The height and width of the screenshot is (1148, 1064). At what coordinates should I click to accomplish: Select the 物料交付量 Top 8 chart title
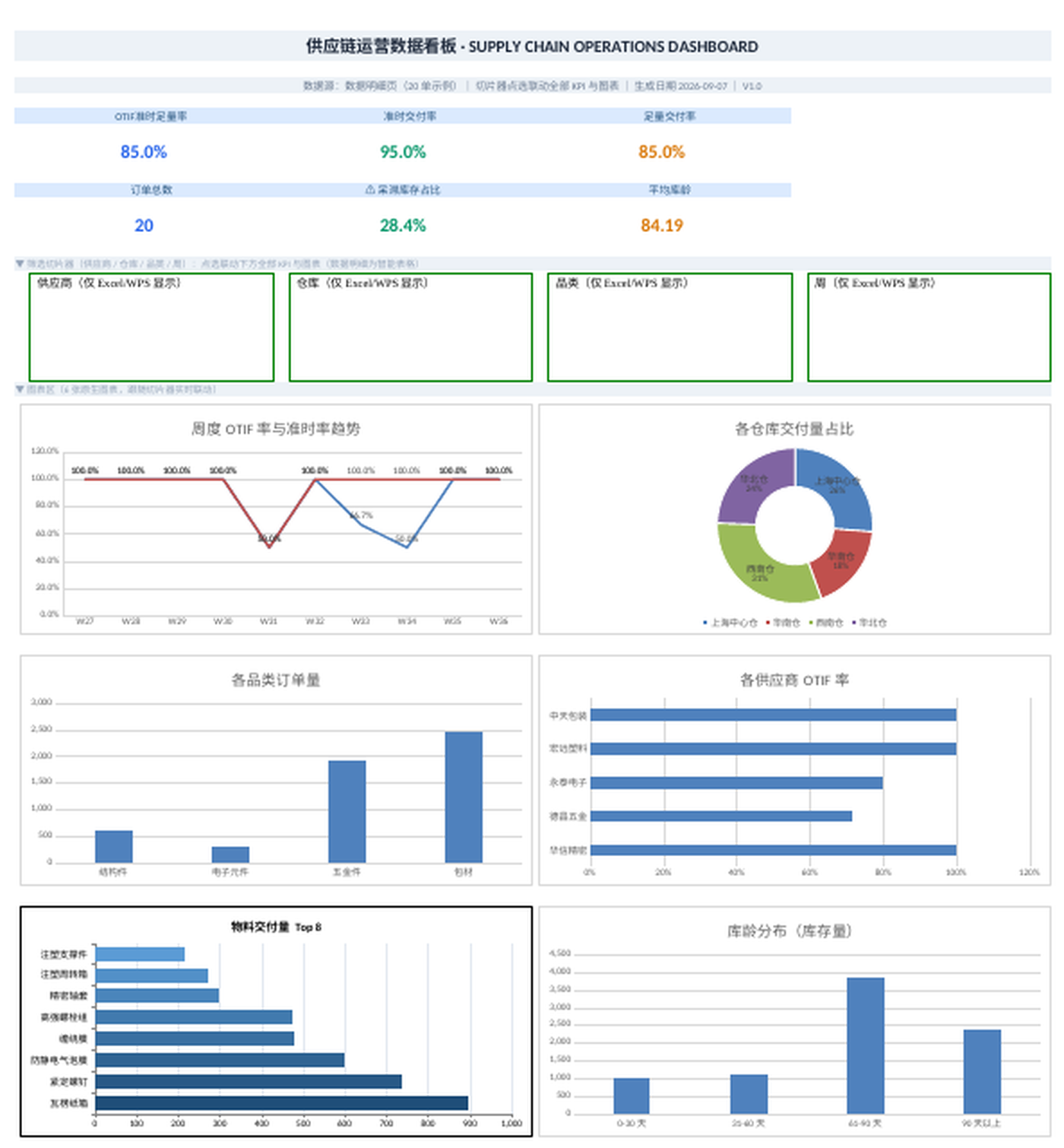point(276,927)
